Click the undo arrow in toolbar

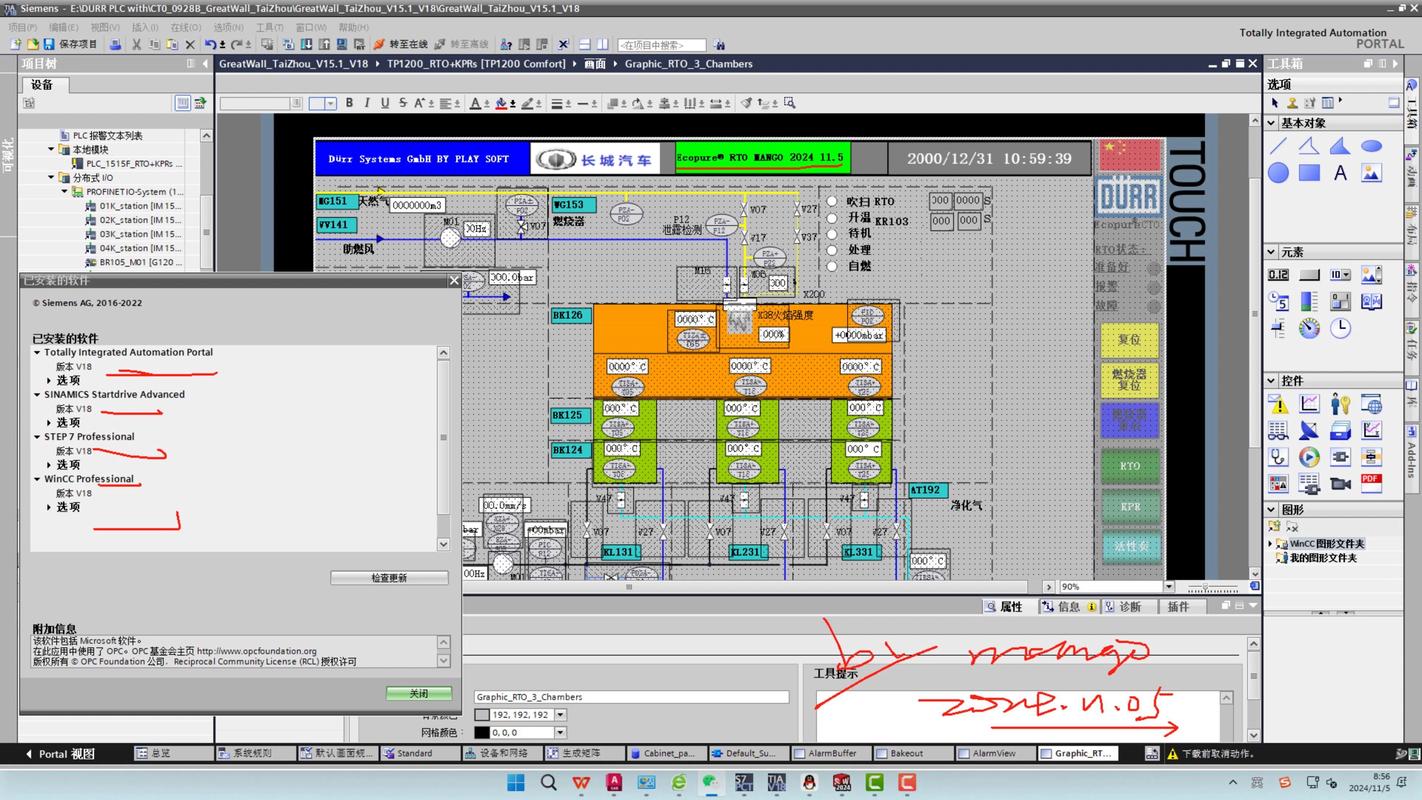tap(210, 45)
